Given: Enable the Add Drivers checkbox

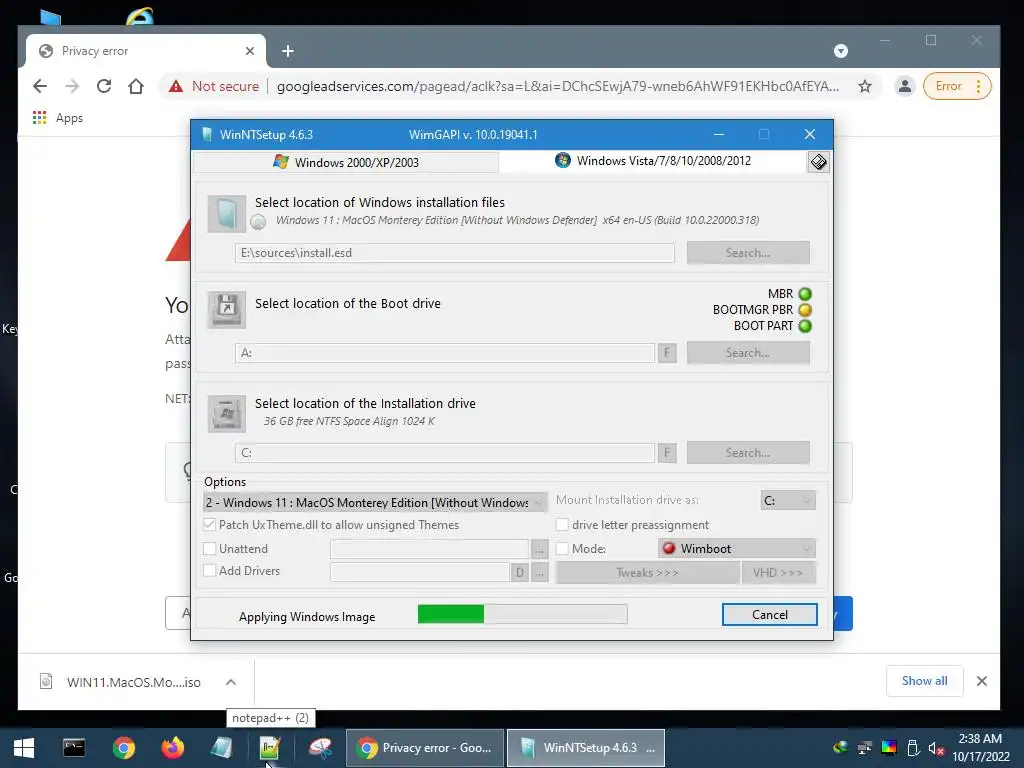Looking at the screenshot, I should click(210, 570).
